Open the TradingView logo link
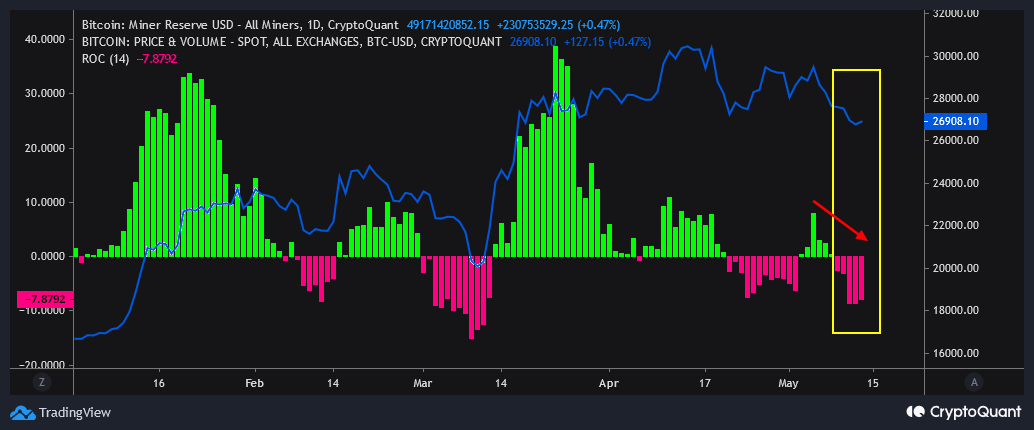This screenshot has height=430, width=1034. click(x=61, y=413)
